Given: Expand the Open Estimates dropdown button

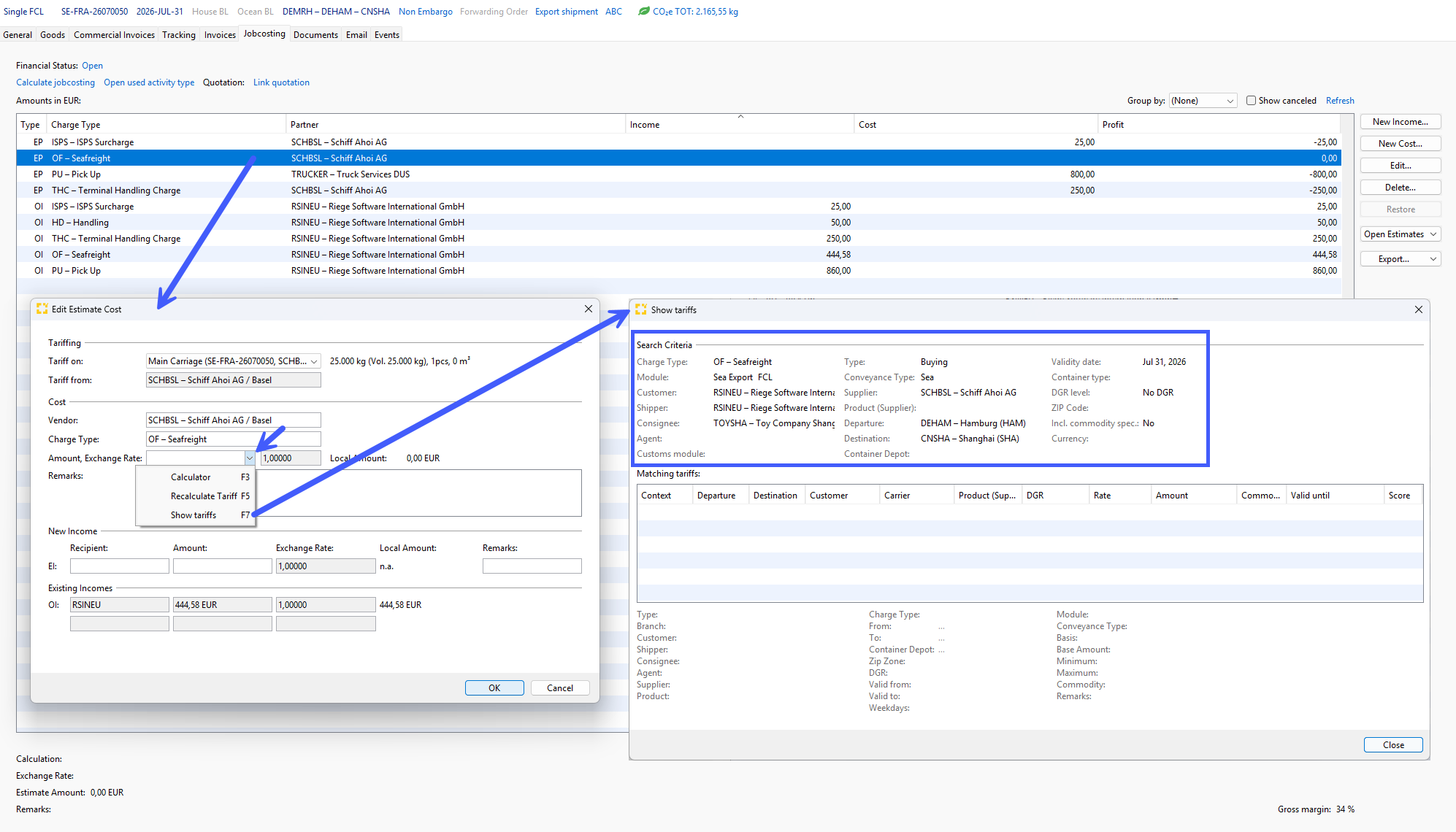Looking at the screenshot, I should 1401,234.
